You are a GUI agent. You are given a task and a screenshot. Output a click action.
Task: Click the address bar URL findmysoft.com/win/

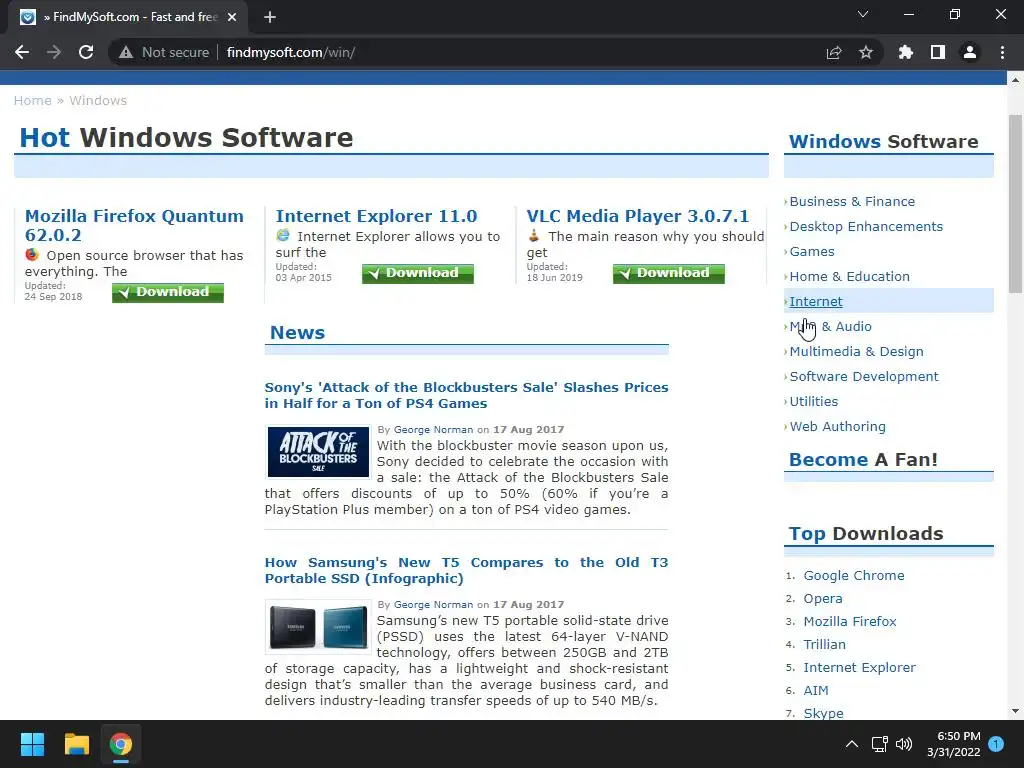tap(291, 52)
